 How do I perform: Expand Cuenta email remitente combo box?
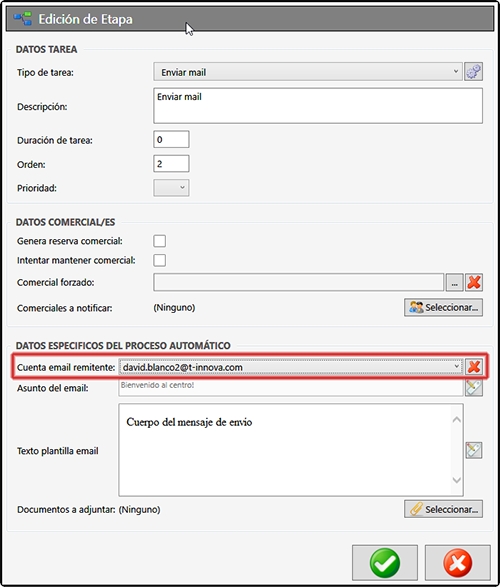[291, 367]
